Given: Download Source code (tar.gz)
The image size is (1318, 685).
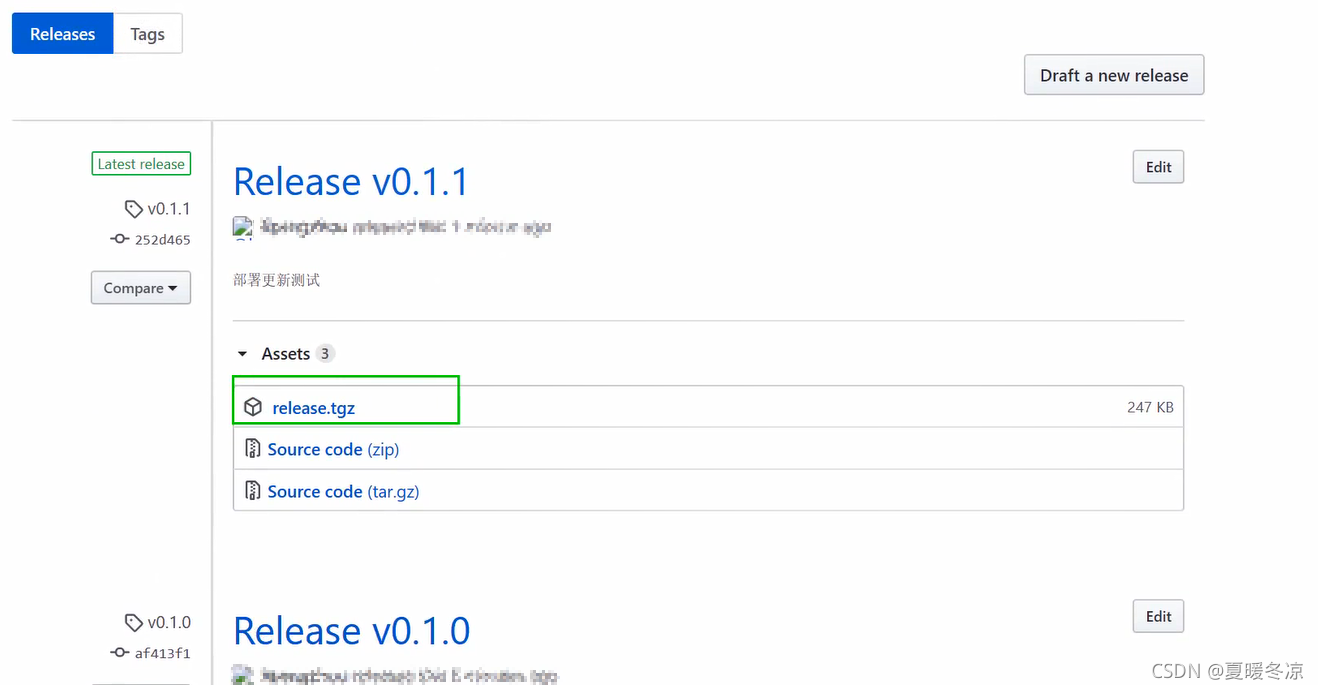Looking at the screenshot, I should [x=343, y=492].
